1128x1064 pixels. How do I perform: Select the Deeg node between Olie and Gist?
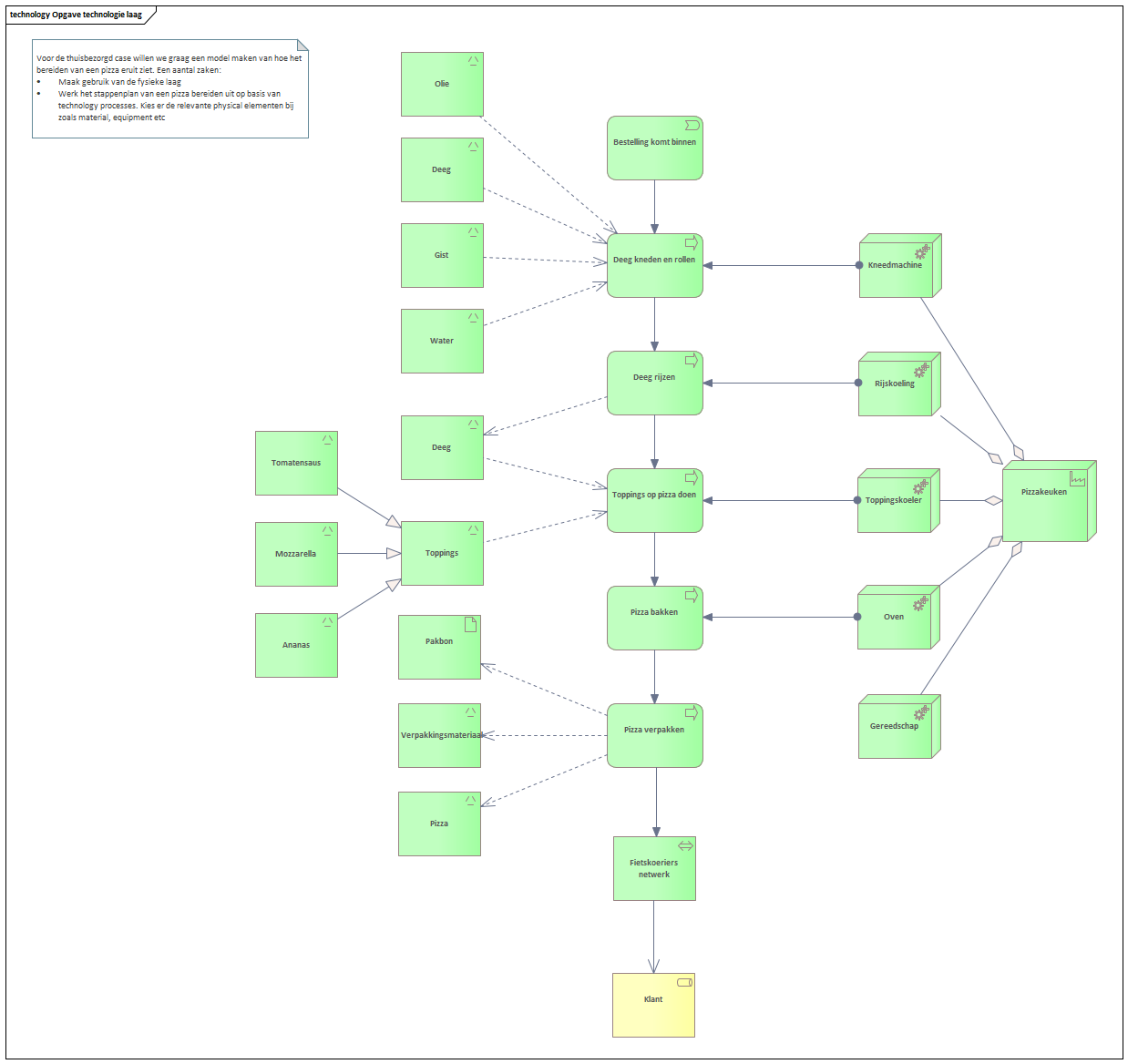(442, 169)
